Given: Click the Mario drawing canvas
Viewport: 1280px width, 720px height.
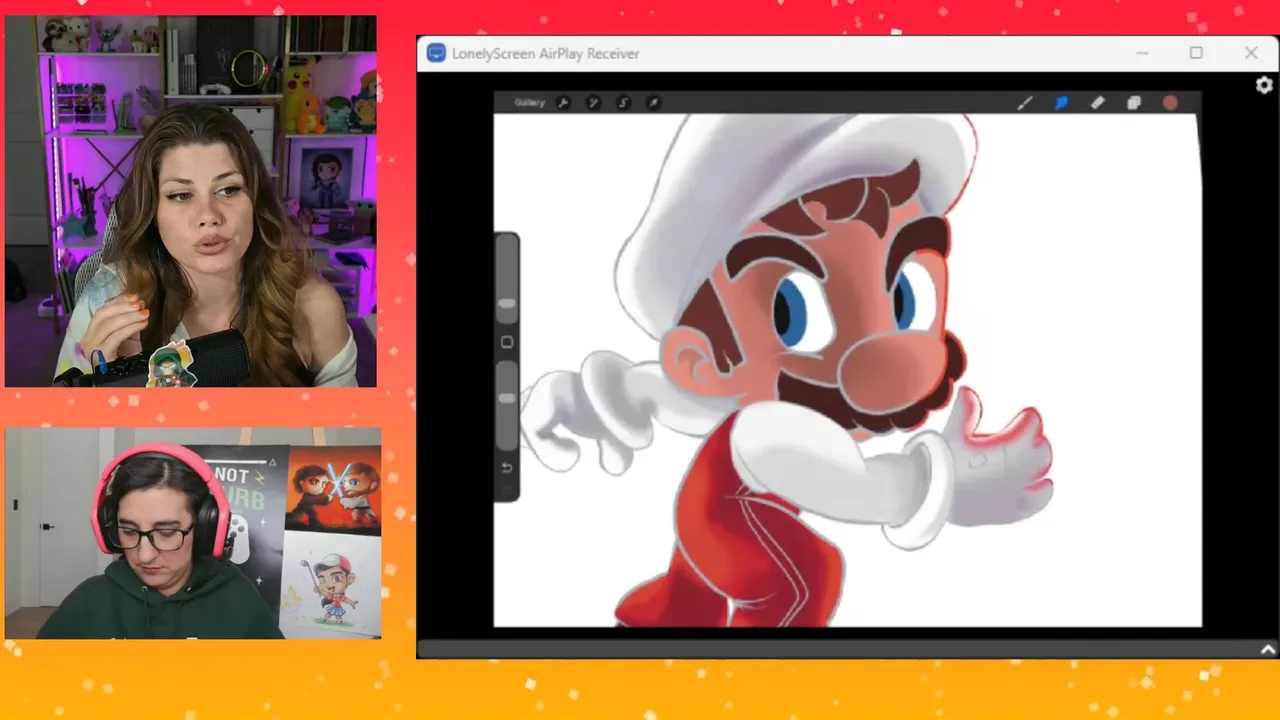Looking at the screenshot, I should 848,370.
